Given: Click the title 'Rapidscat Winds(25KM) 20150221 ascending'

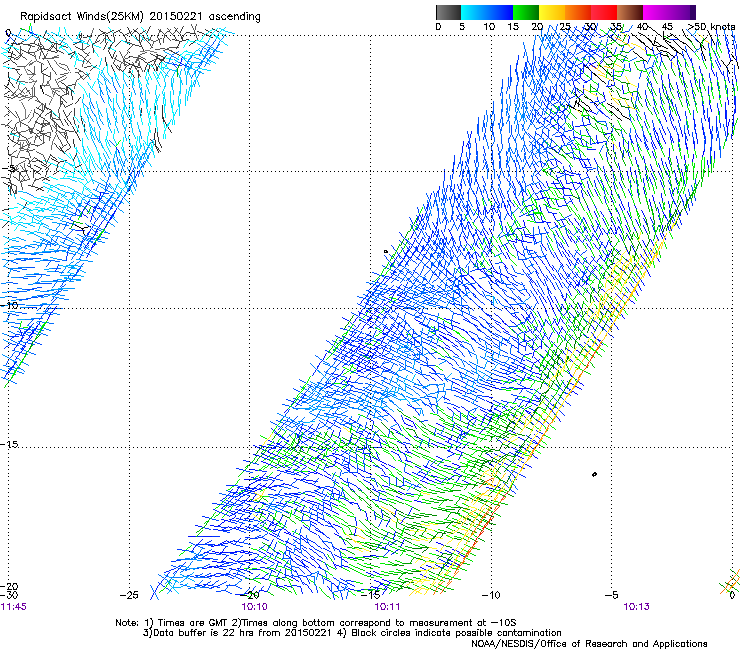Looking at the screenshot, I should 140,17.
